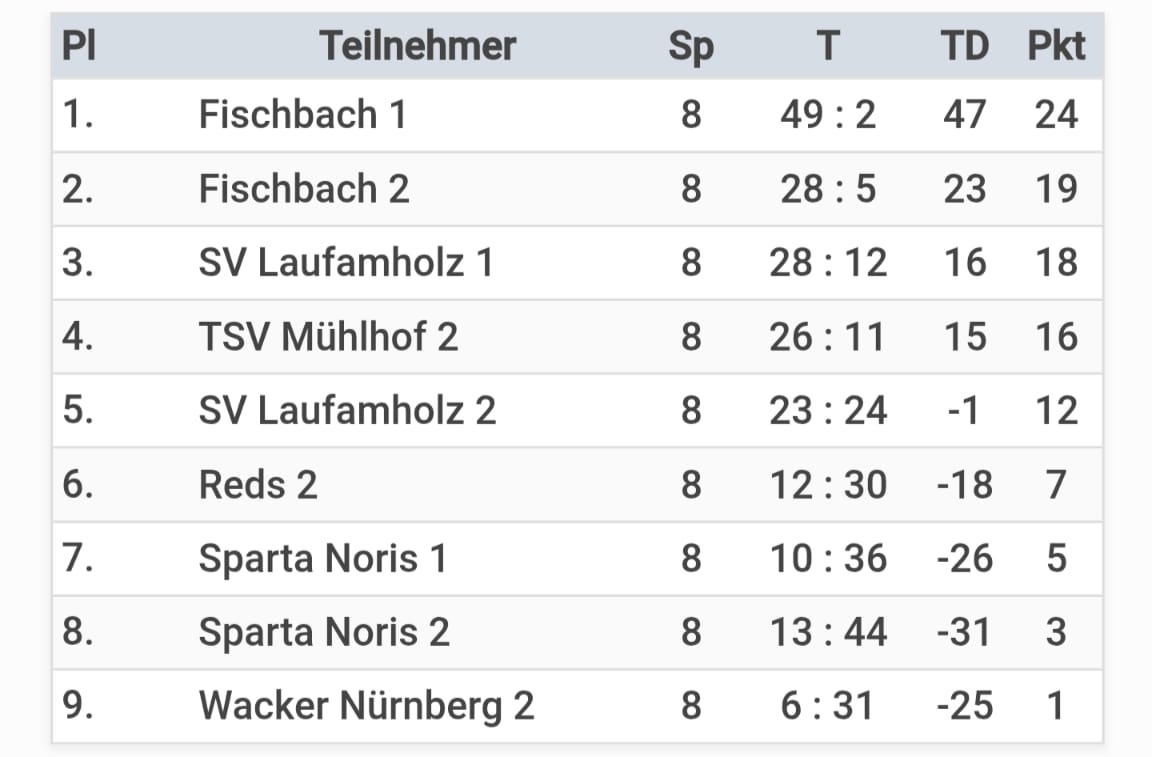Select SV Laufamholz 2 team
The image size is (1152, 757).
tap(348, 410)
